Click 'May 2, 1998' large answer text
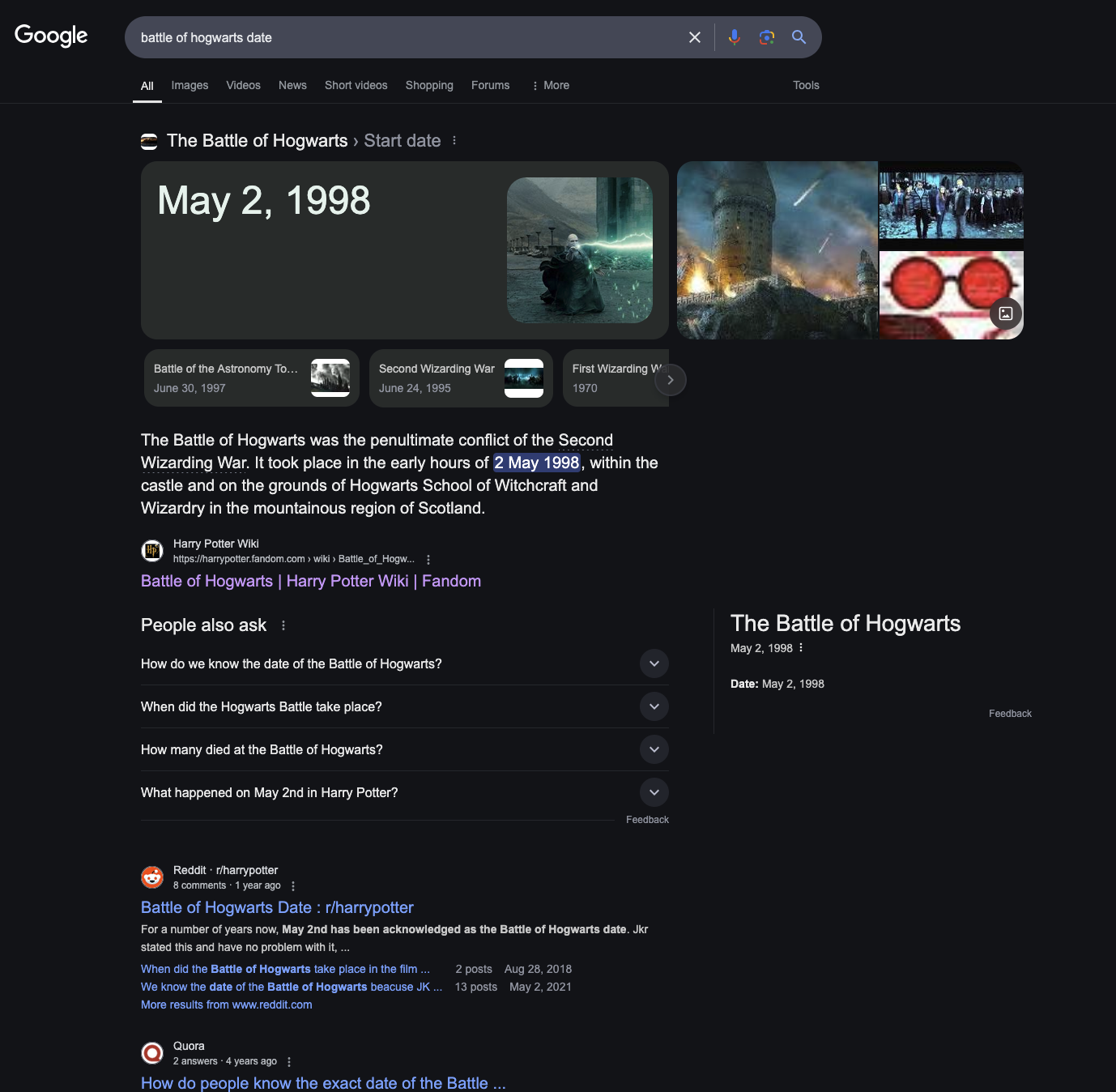The width and height of the screenshot is (1116, 1092). pos(264,200)
